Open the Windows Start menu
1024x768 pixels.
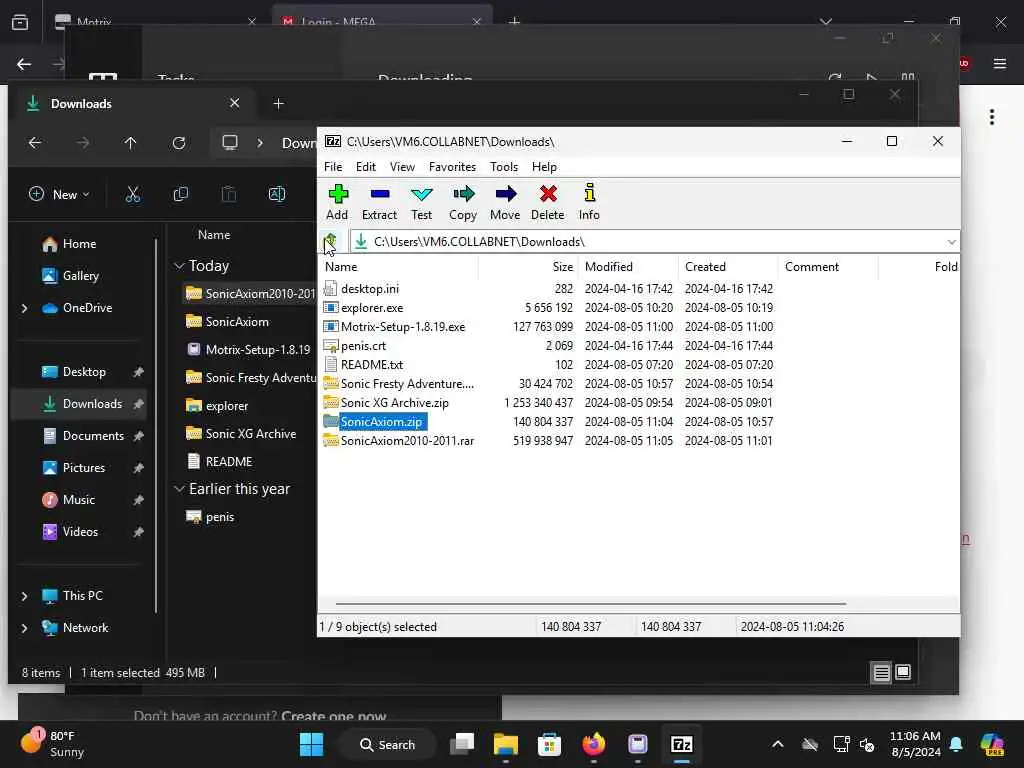tap(311, 744)
